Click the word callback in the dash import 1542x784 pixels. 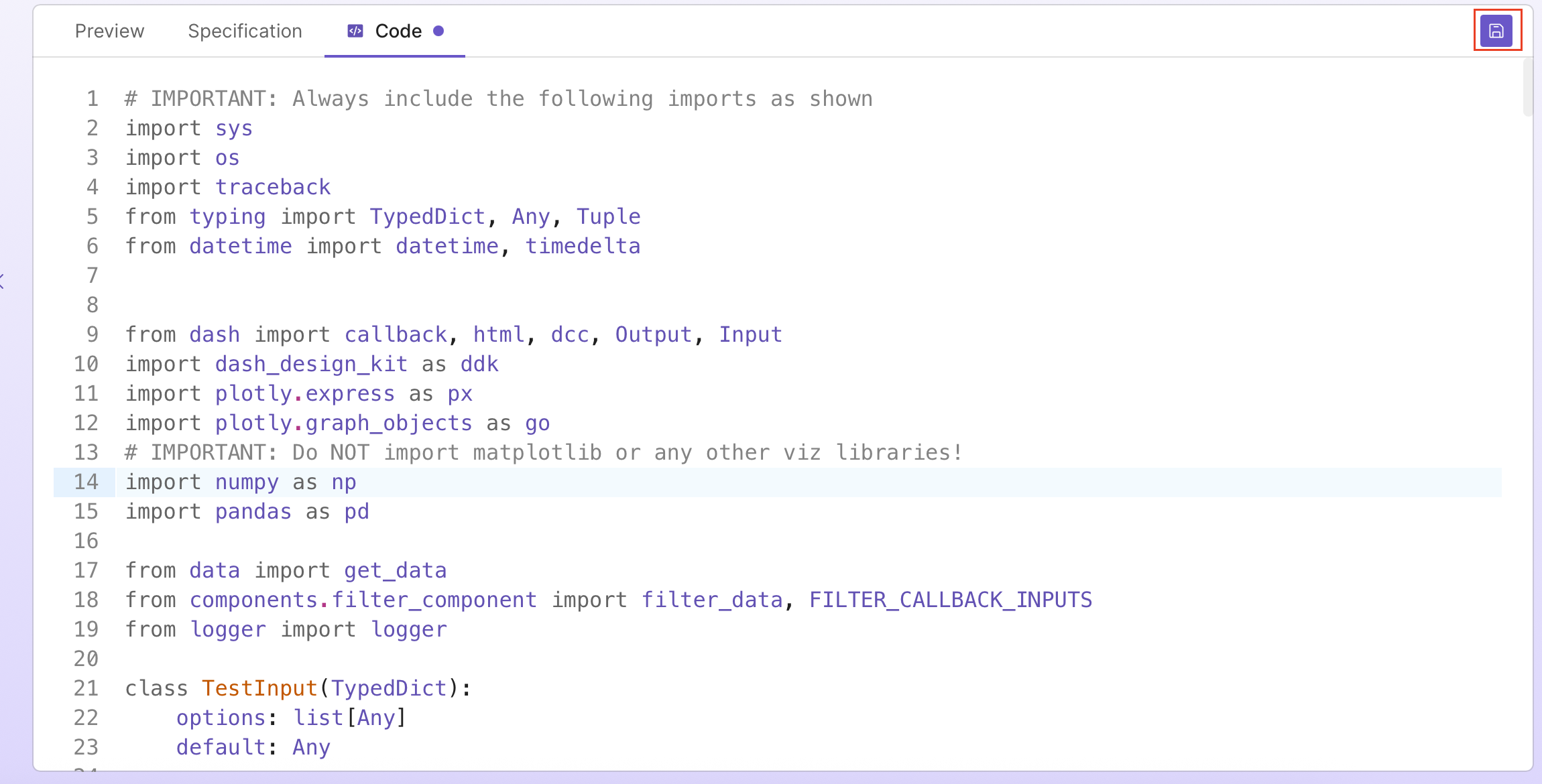coord(396,334)
